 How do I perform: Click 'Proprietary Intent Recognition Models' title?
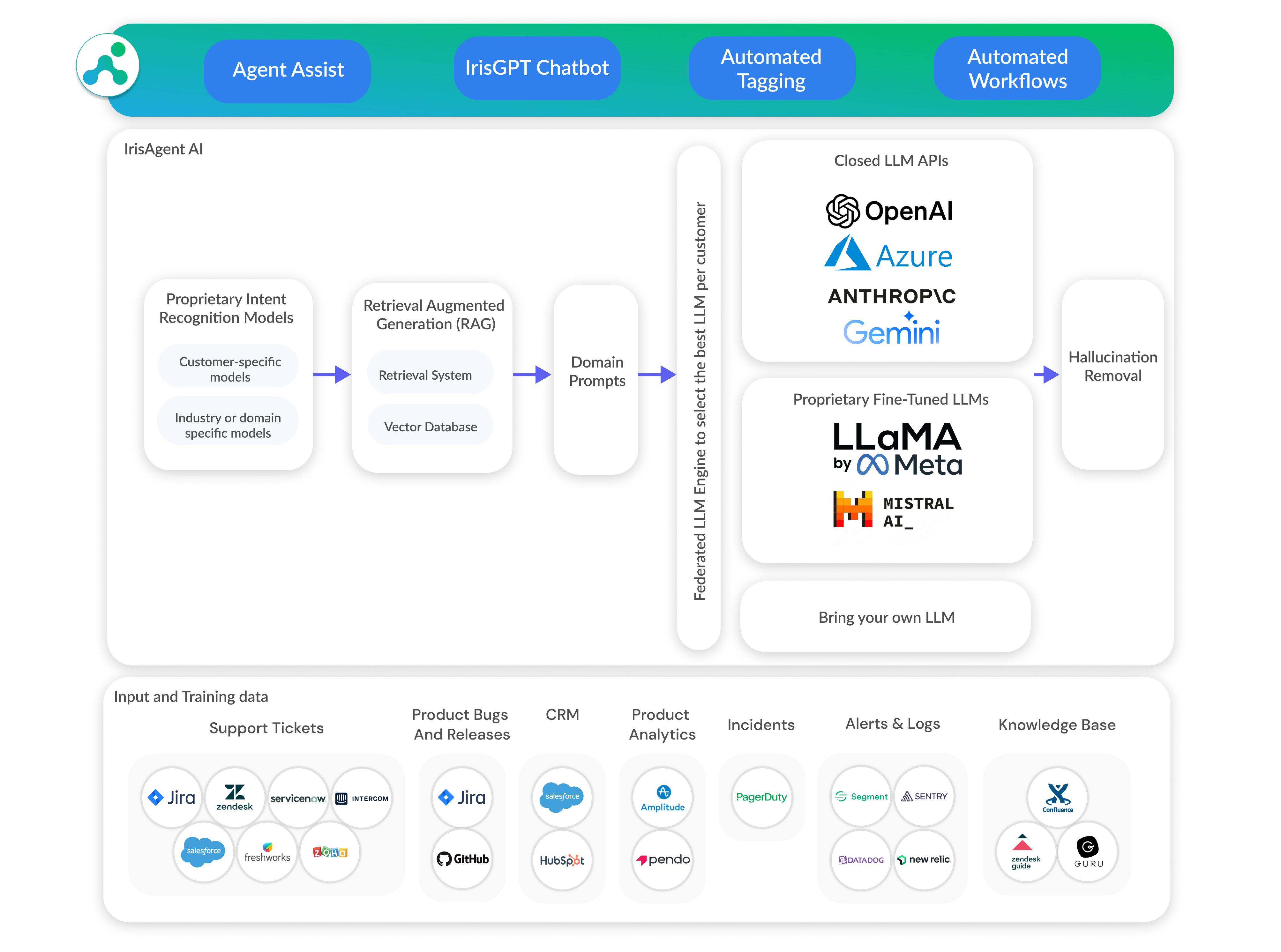coord(226,308)
